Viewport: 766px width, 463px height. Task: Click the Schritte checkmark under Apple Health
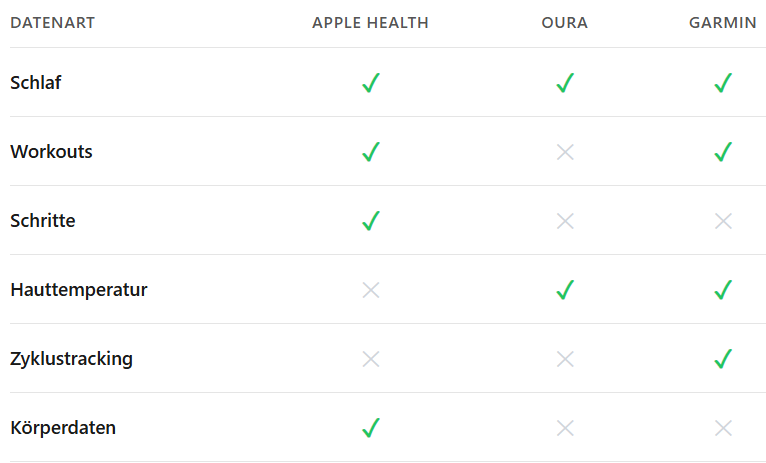pos(371,221)
